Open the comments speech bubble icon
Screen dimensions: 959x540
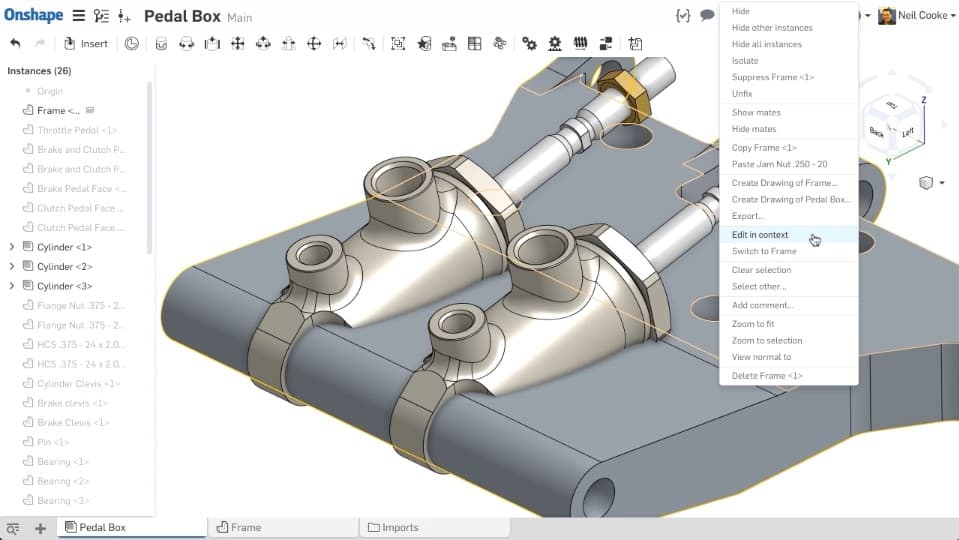[x=707, y=15]
